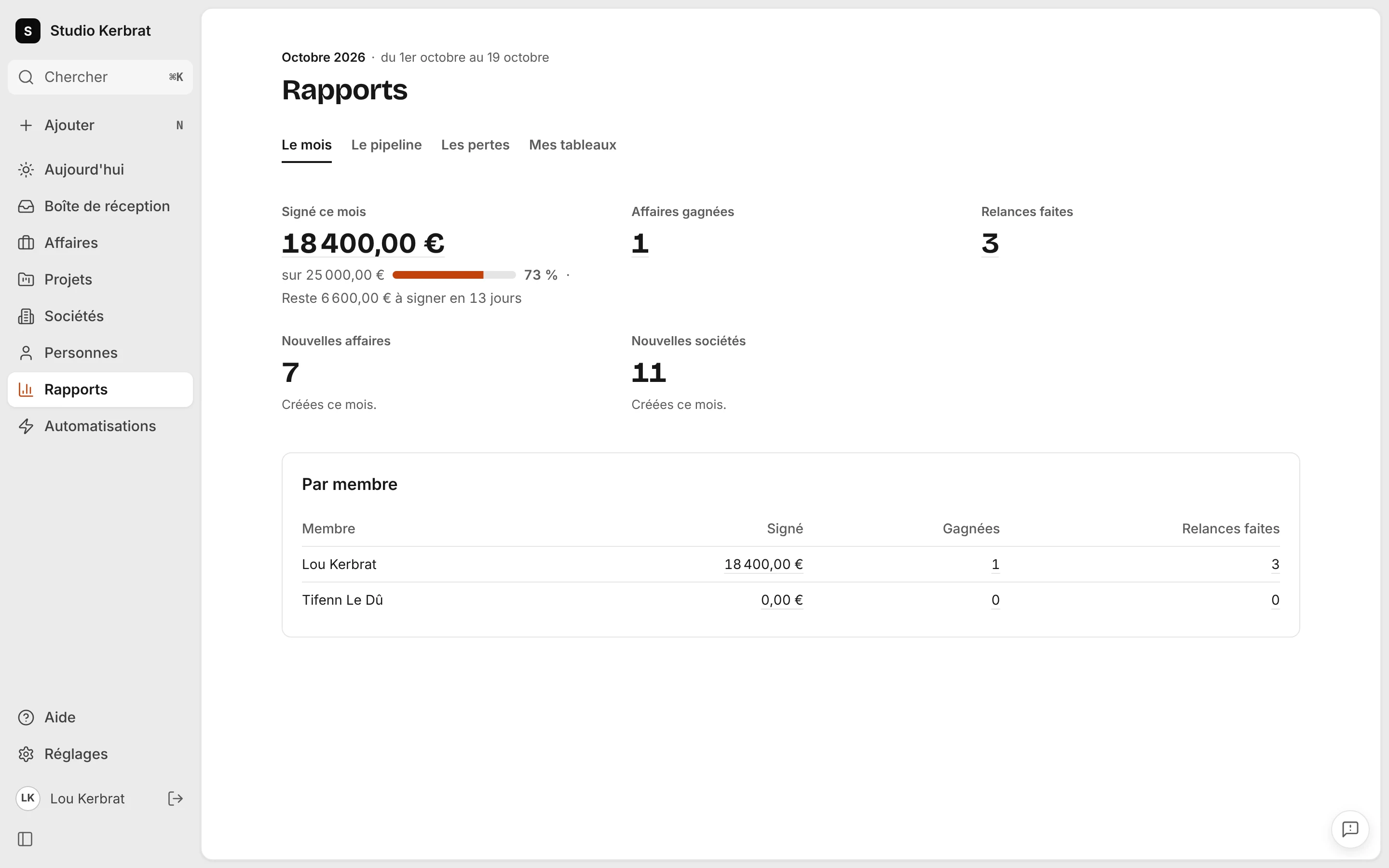This screenshot has width=1389, height=868.
Task: Click Lou Kerbrat's signed amount in table
Action: pos(763,564)
